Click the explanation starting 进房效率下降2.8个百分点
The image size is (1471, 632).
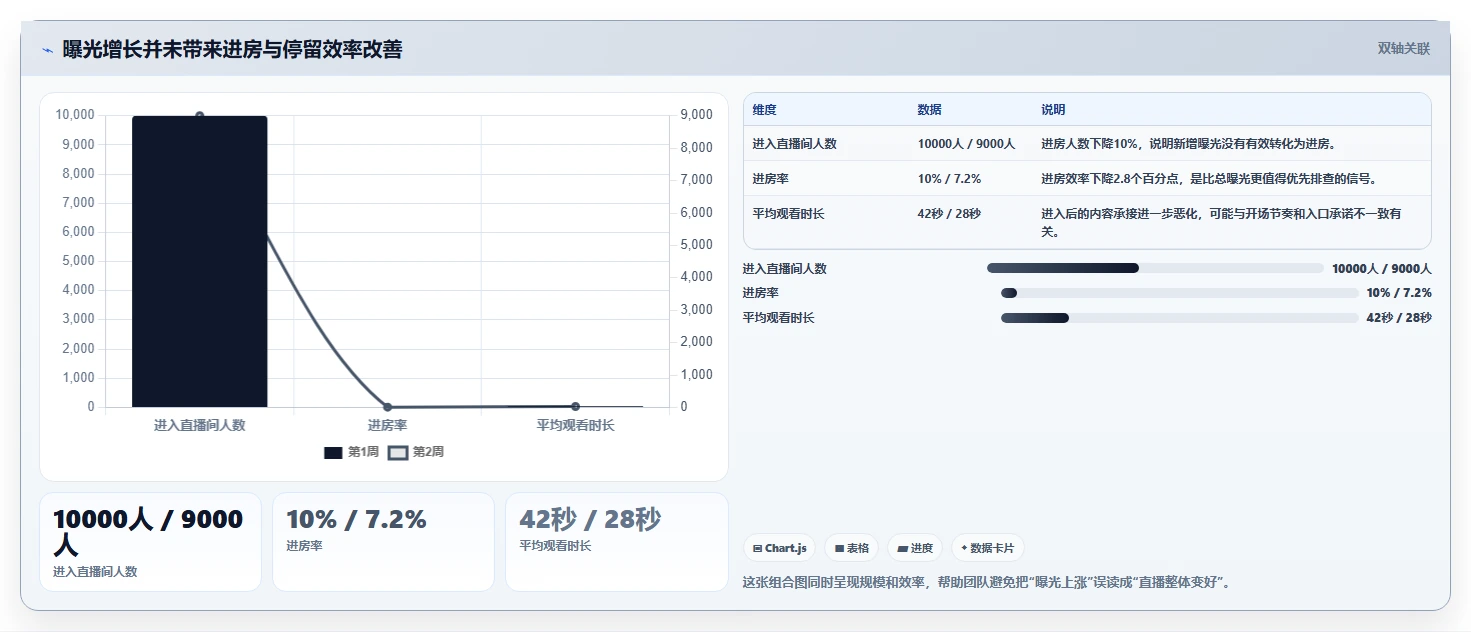[1209, 179]
